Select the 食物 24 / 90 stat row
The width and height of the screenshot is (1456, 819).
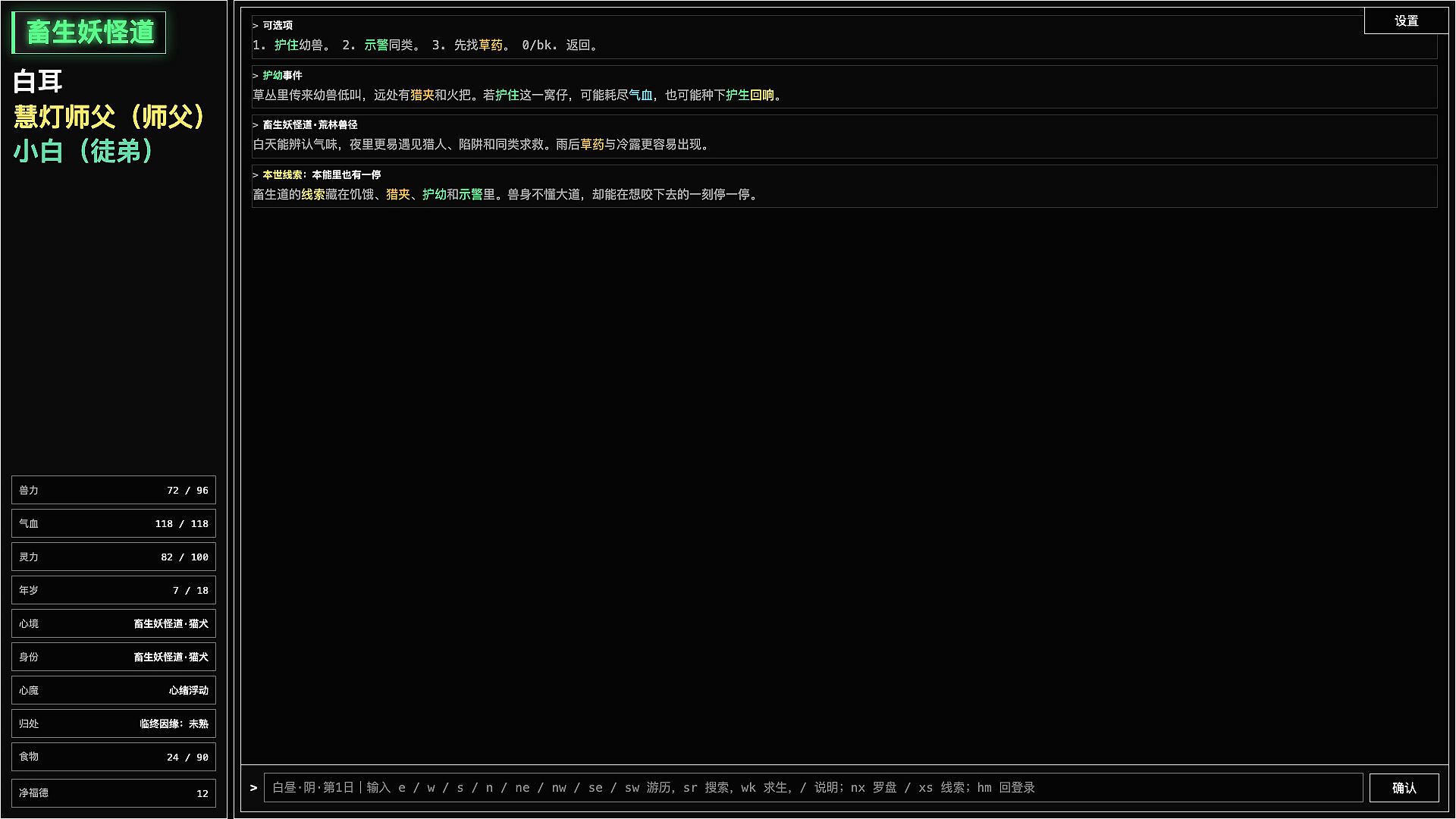pyautogui.click(x=114, y=757)
